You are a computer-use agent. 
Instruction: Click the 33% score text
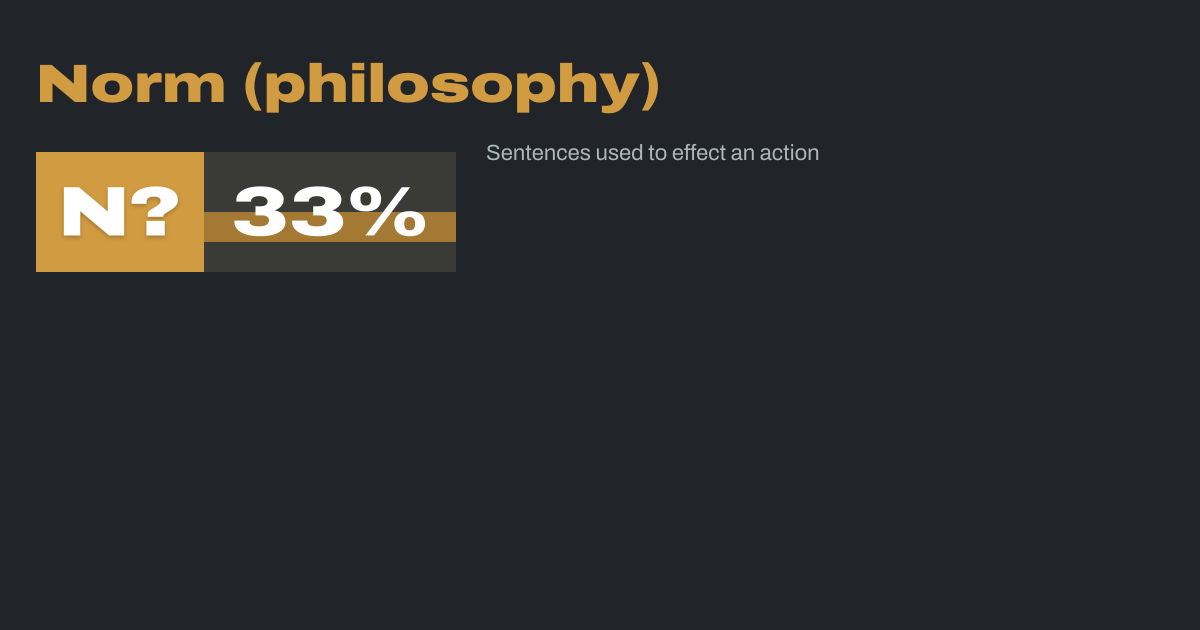click(x=329, y=212)
